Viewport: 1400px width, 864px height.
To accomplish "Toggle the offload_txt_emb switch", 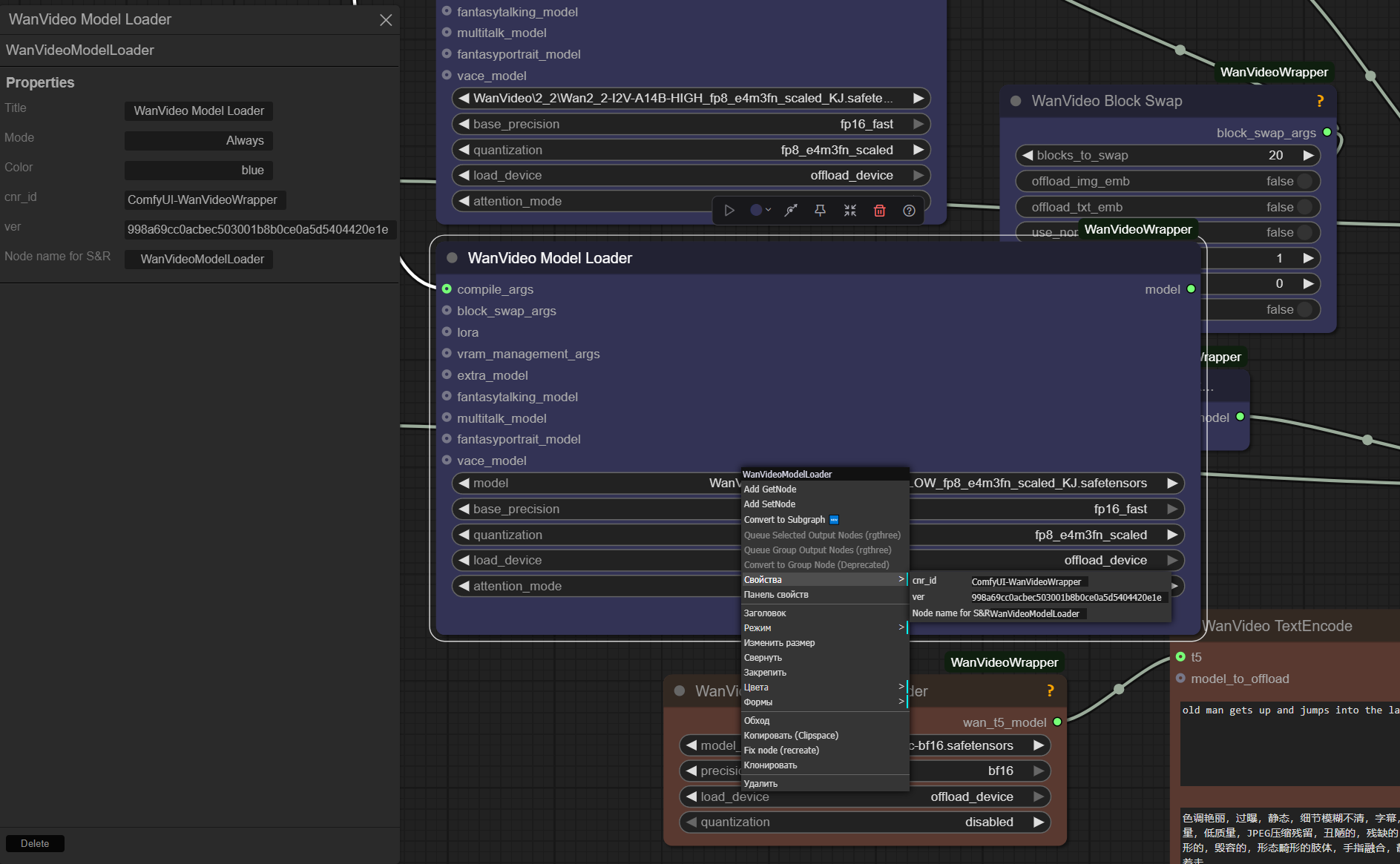I will (x=1304, y=207).
